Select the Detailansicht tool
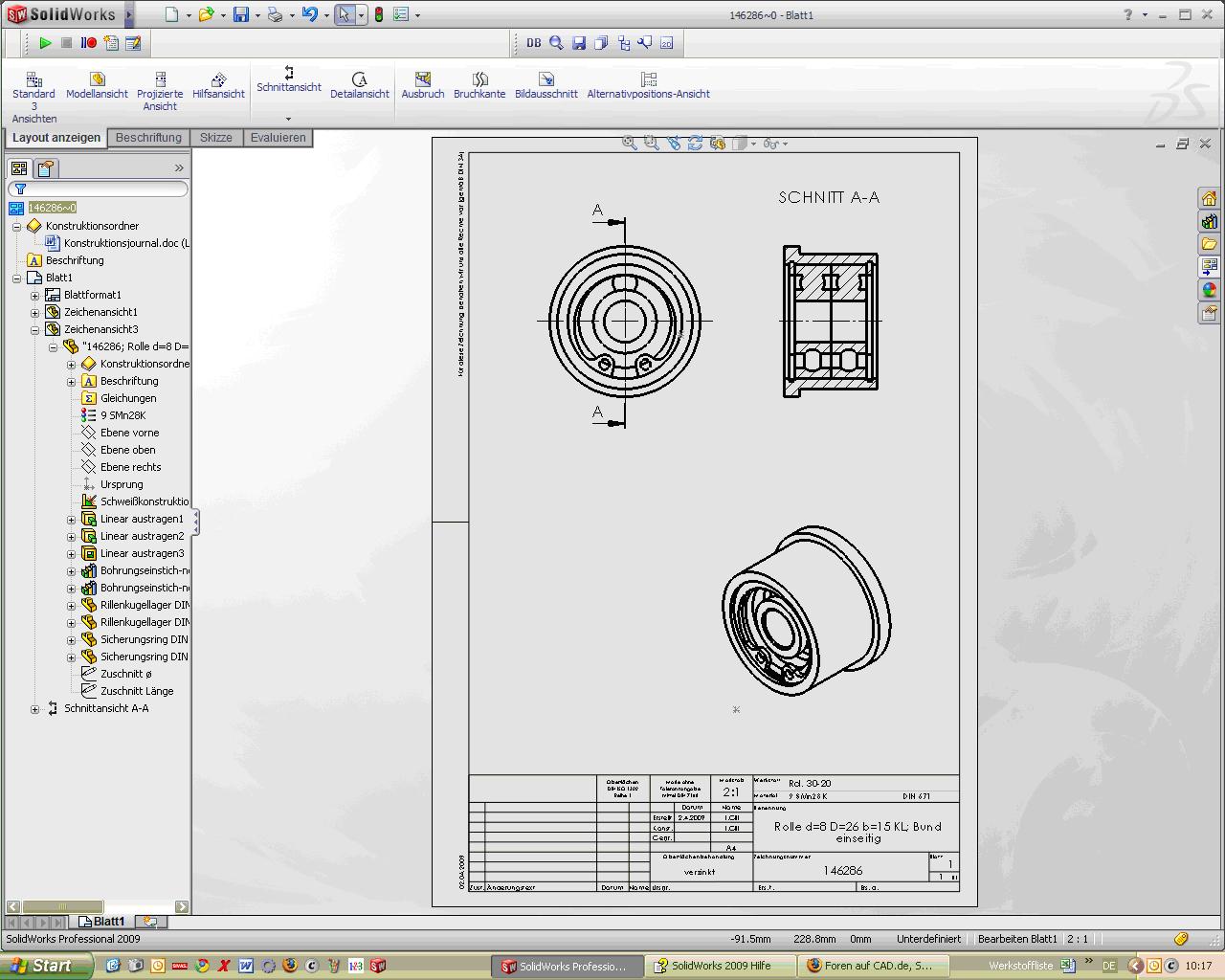Image resolution: width=1225 pixels, height=980 pixels. point(359,85)
